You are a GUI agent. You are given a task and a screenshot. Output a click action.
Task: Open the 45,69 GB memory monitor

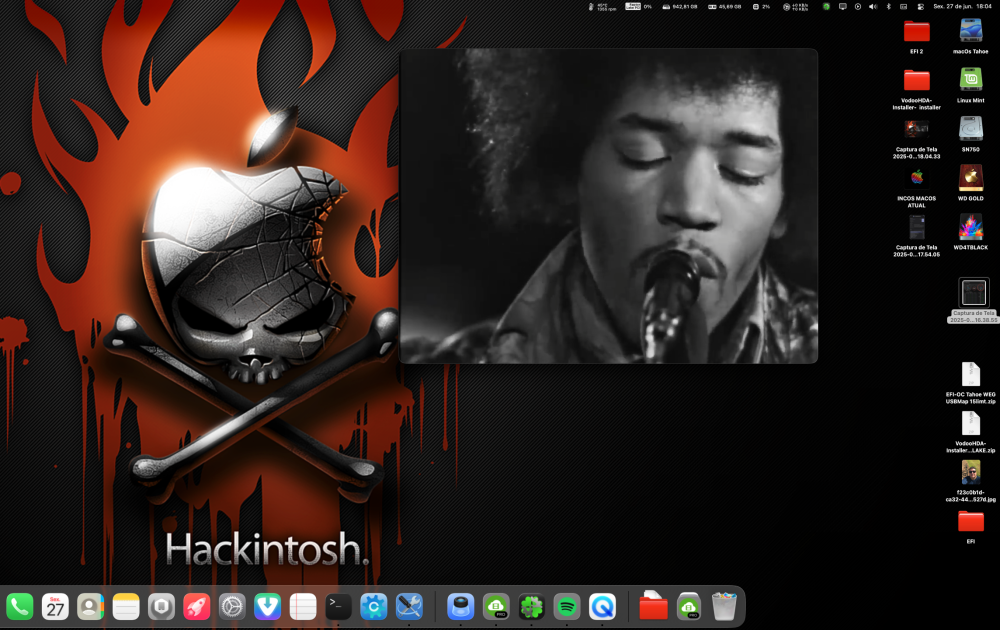click(724, 6)
